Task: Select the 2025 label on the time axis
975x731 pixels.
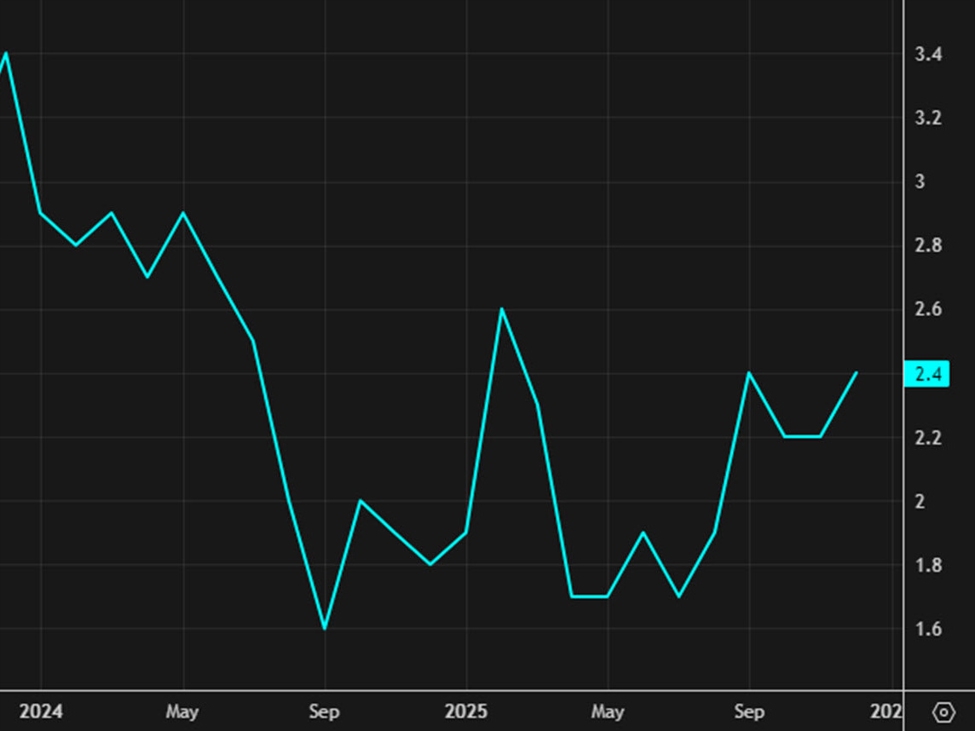Action: coord(468,712)
